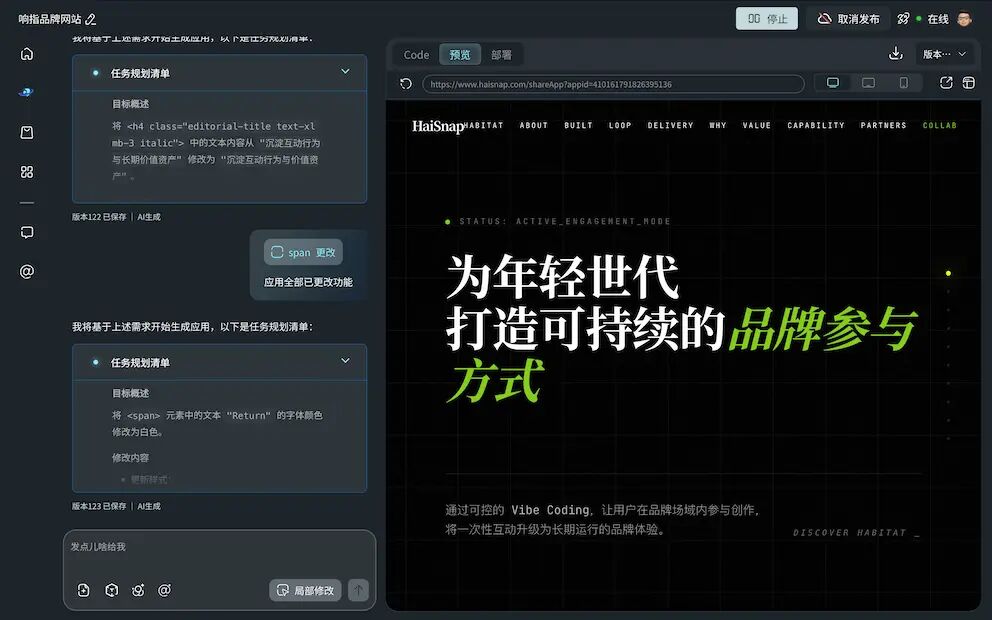Click the attach file icon in chat input

point(84,590)
